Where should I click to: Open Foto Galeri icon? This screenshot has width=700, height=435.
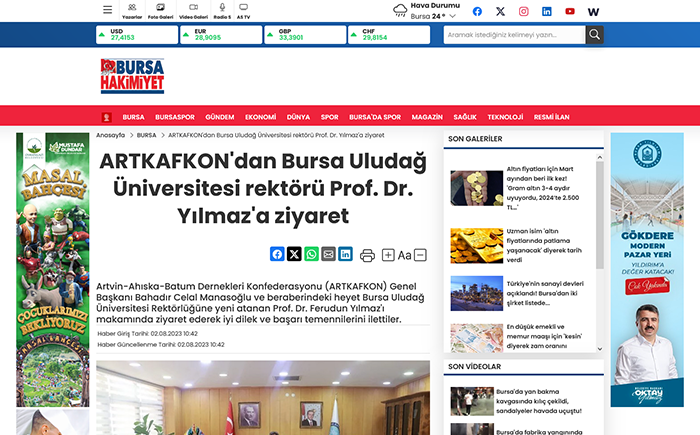(160, 11)
